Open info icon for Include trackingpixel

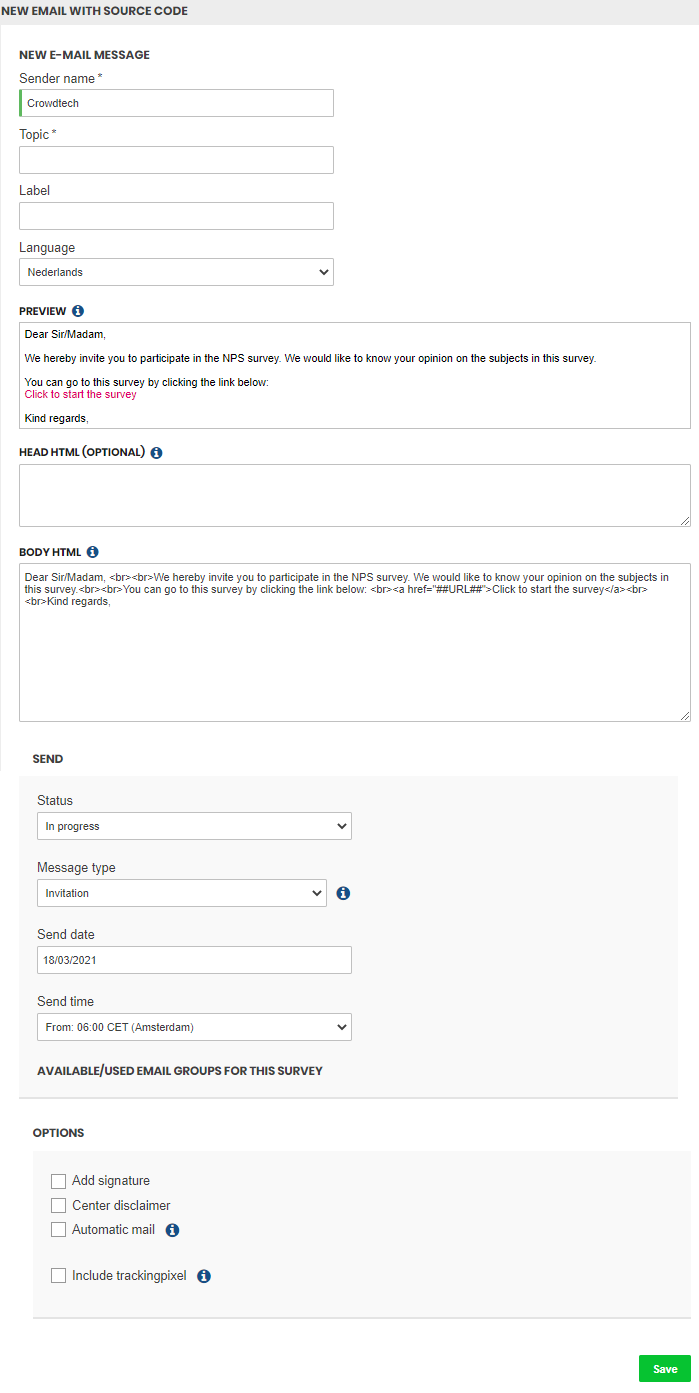tap(204, 1276)
